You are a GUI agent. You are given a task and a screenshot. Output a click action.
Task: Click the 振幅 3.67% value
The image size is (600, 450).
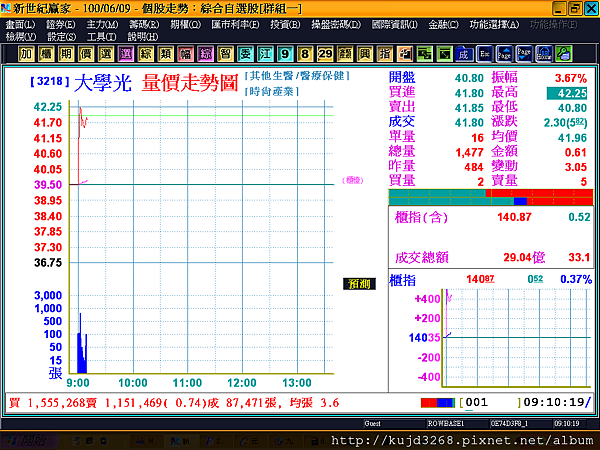(x=571, y=78)
